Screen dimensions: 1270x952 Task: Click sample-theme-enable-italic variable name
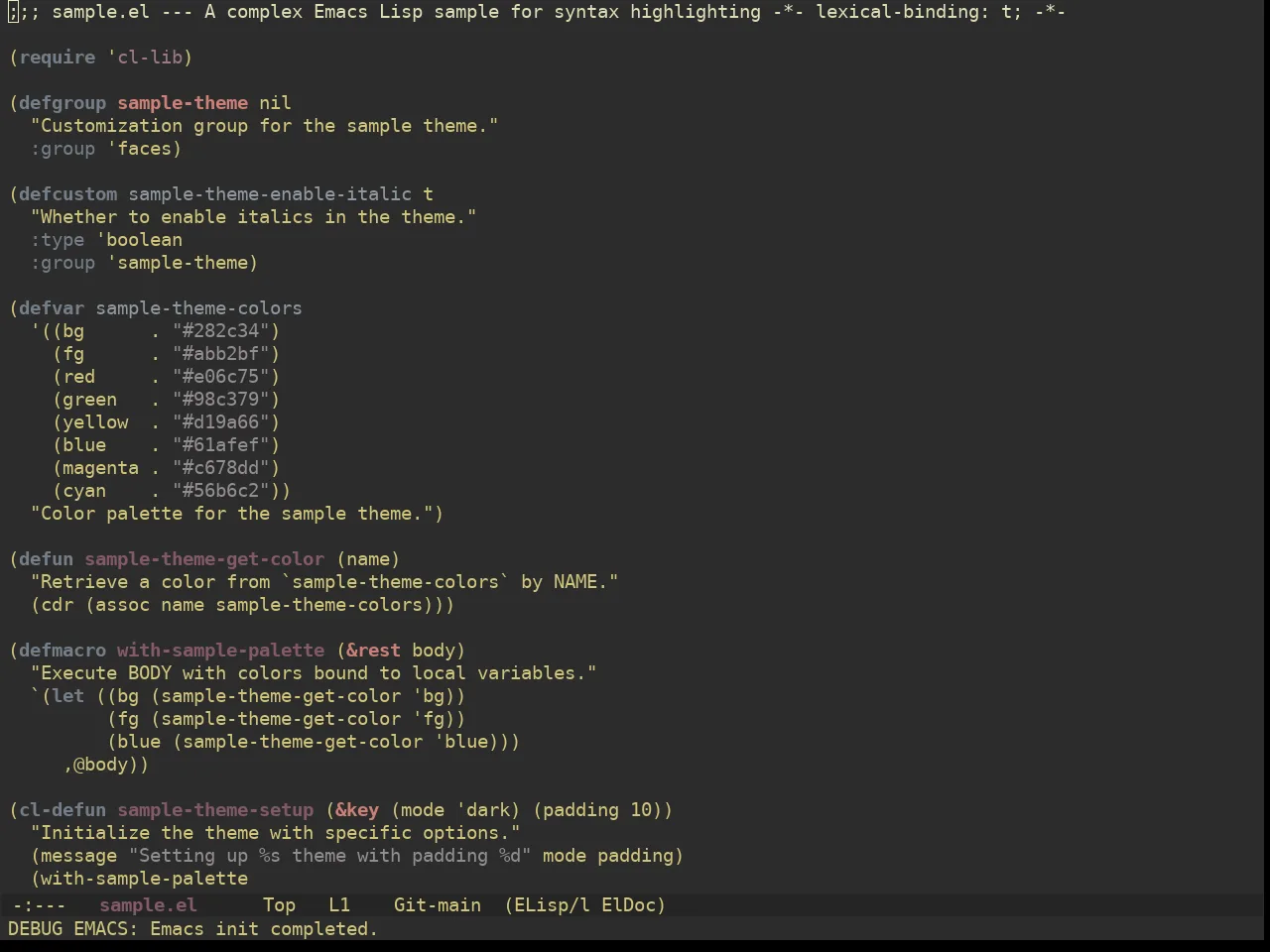coord(270,194)
